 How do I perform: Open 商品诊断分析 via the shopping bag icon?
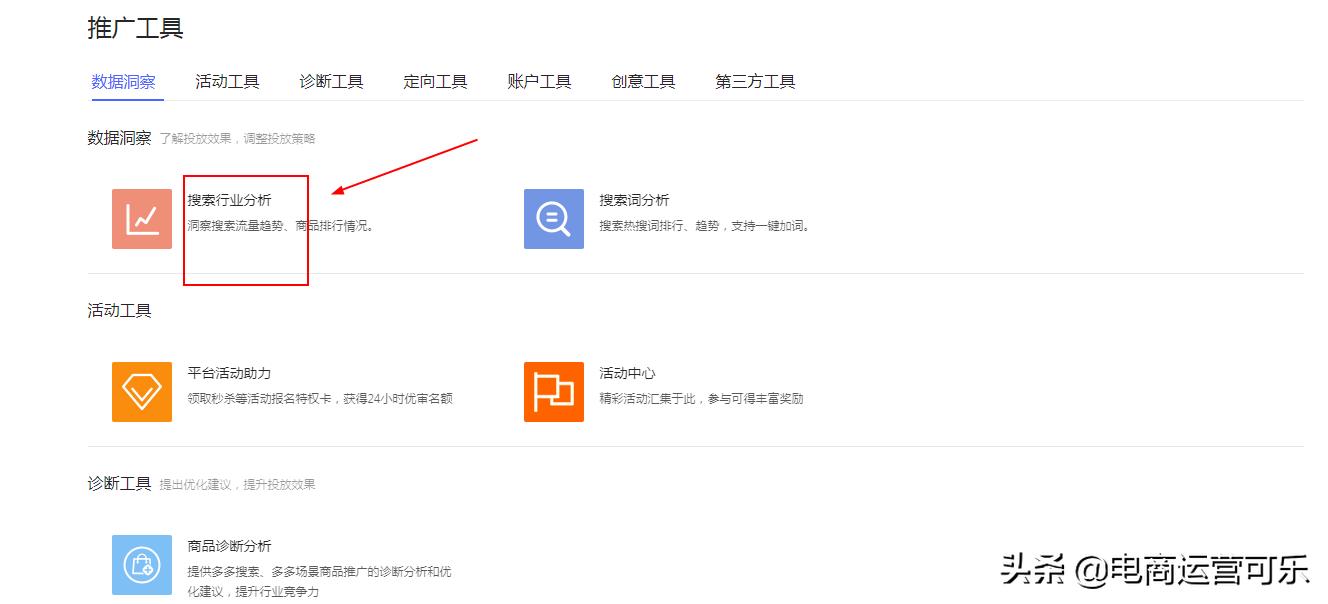click(141, 563)
